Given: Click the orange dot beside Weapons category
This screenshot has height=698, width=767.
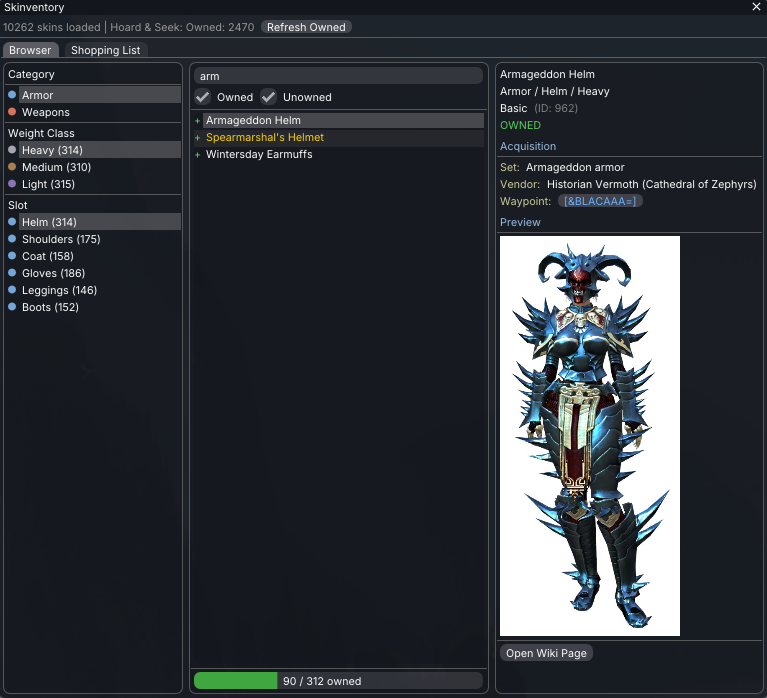Looking at the screenshot, I should point(12,112).
